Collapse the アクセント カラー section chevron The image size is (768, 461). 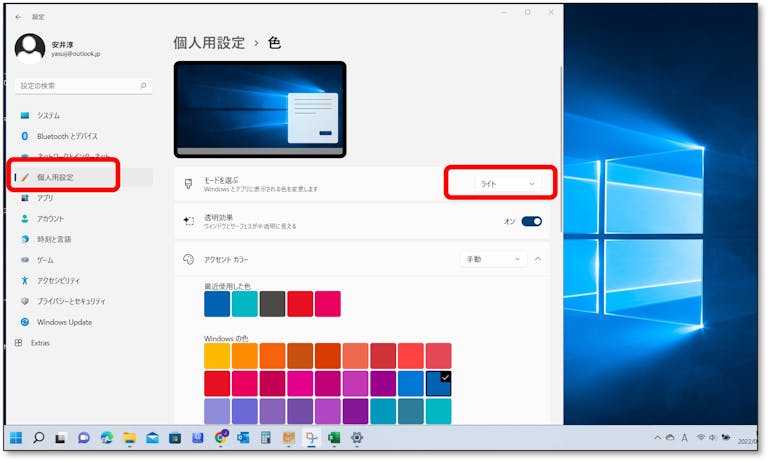[538, 259]
